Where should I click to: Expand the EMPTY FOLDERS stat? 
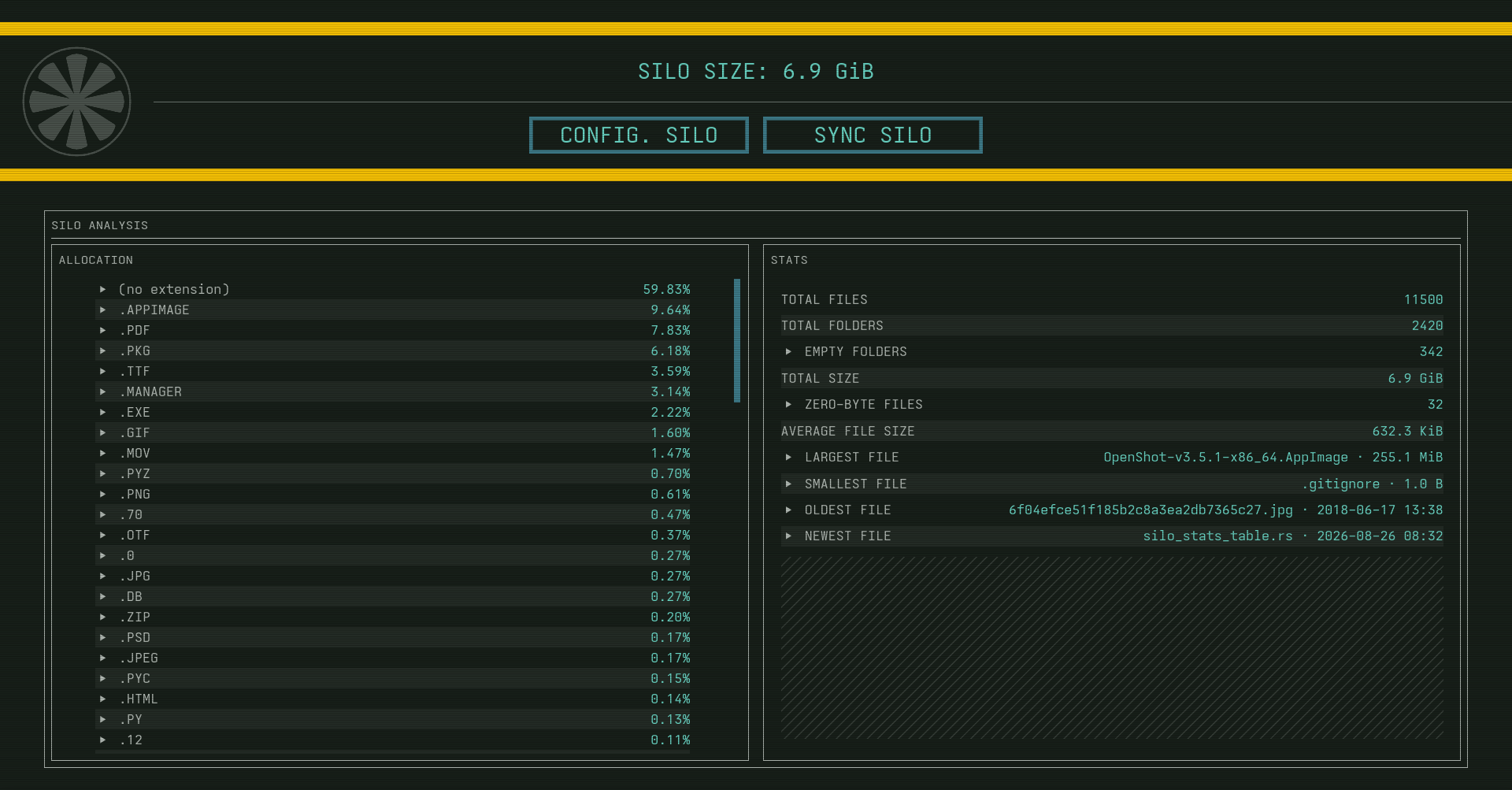click(788, 351)
